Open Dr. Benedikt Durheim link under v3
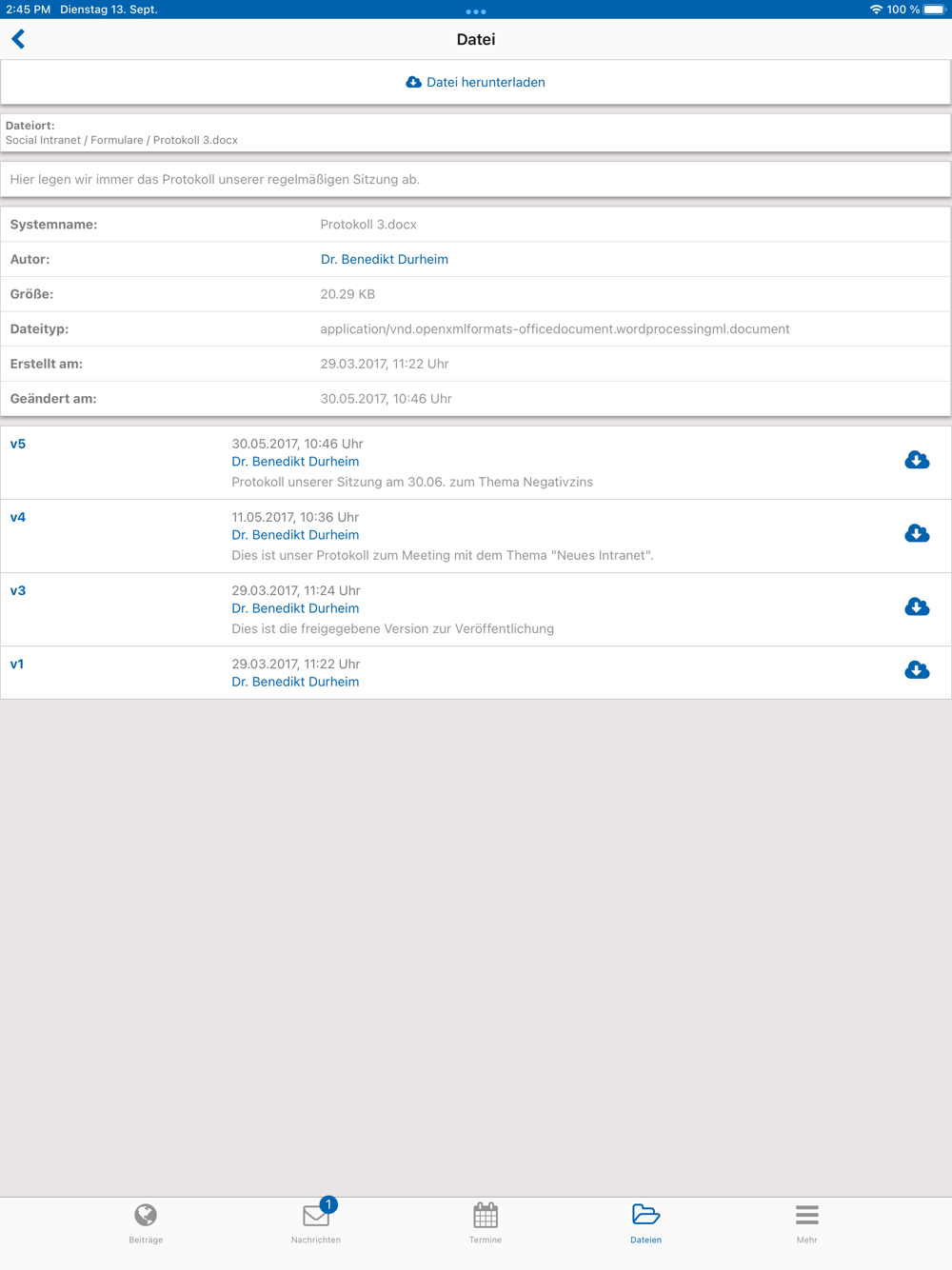952x1270 pixels. point(295,608)
